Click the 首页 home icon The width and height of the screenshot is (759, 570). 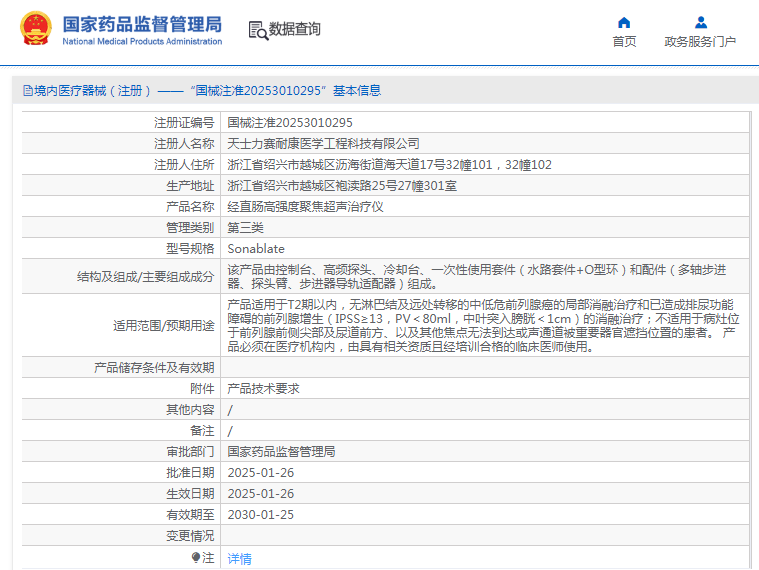[x=624, y=23]
